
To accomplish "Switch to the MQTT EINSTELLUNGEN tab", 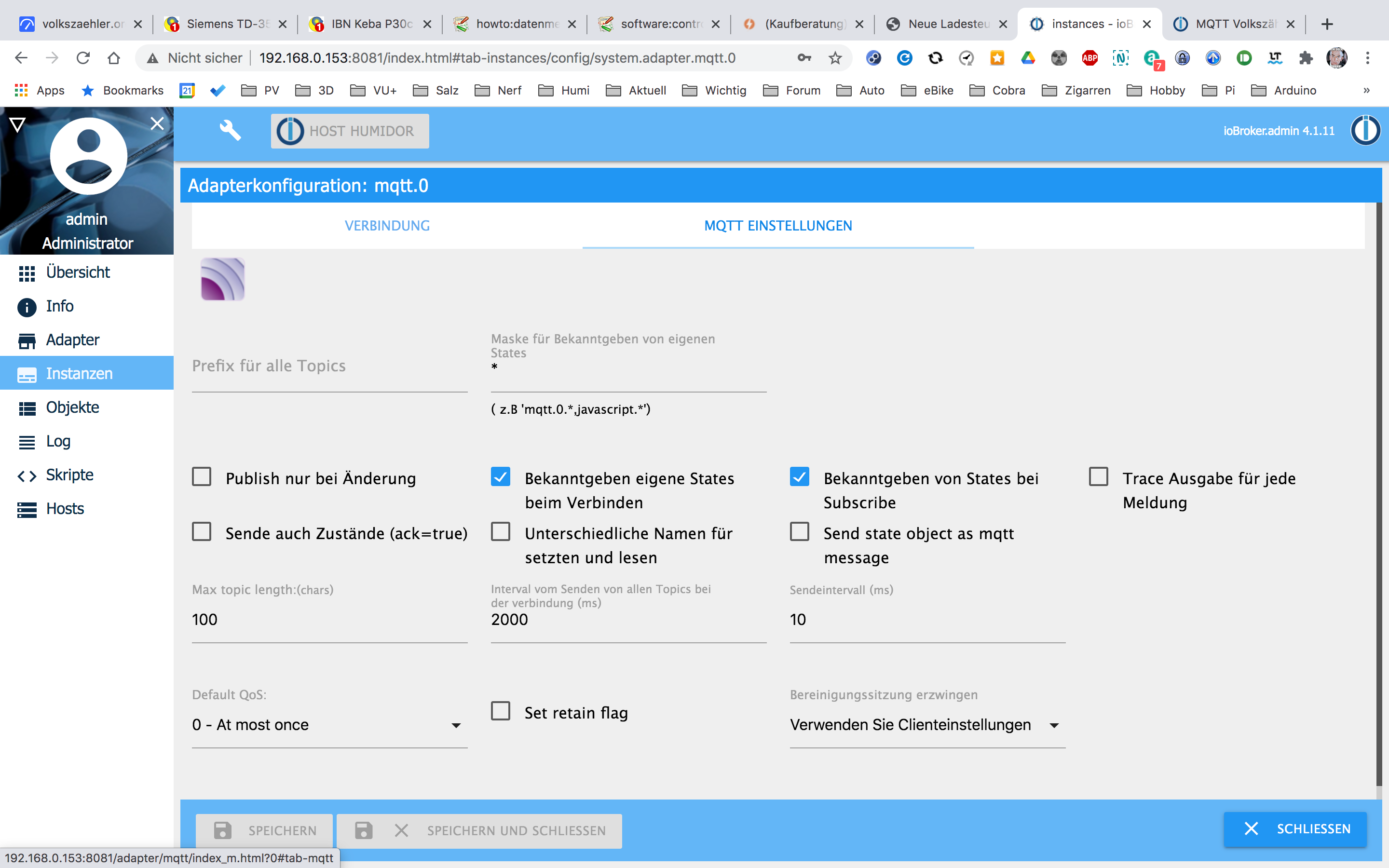I will [x=778, y=226].
